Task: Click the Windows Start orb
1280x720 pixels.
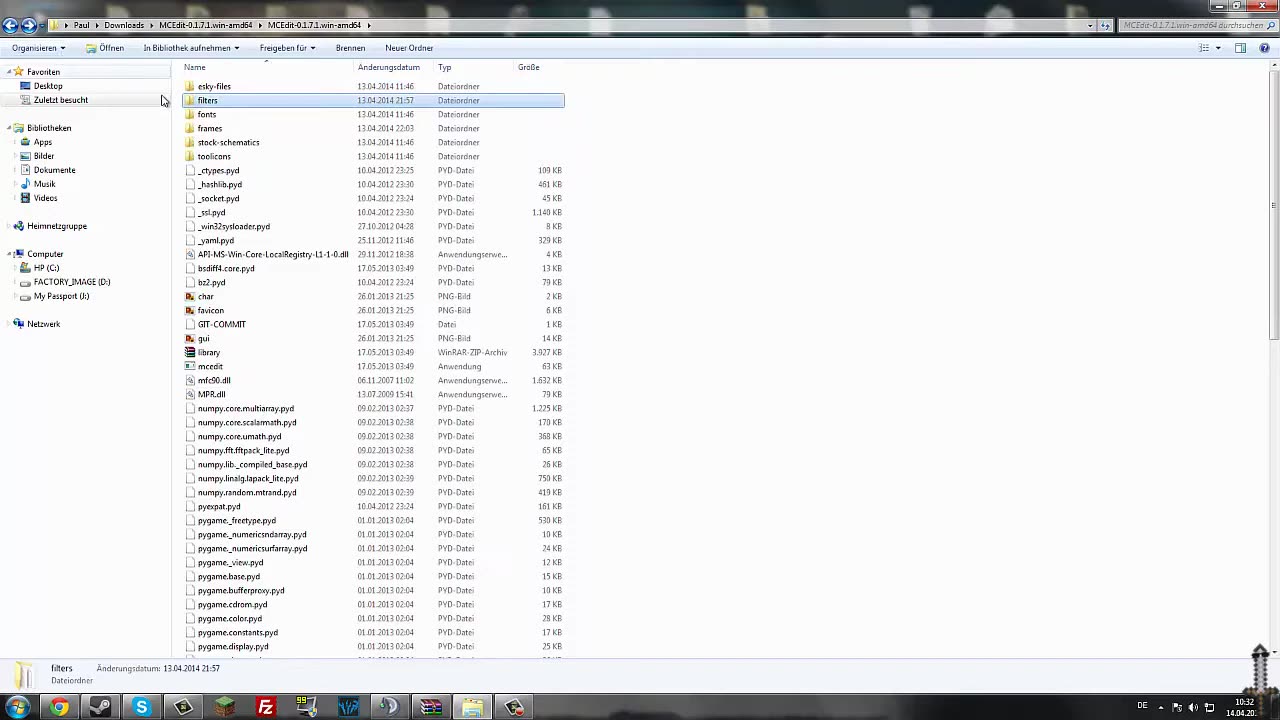Action: pos(17,707)
